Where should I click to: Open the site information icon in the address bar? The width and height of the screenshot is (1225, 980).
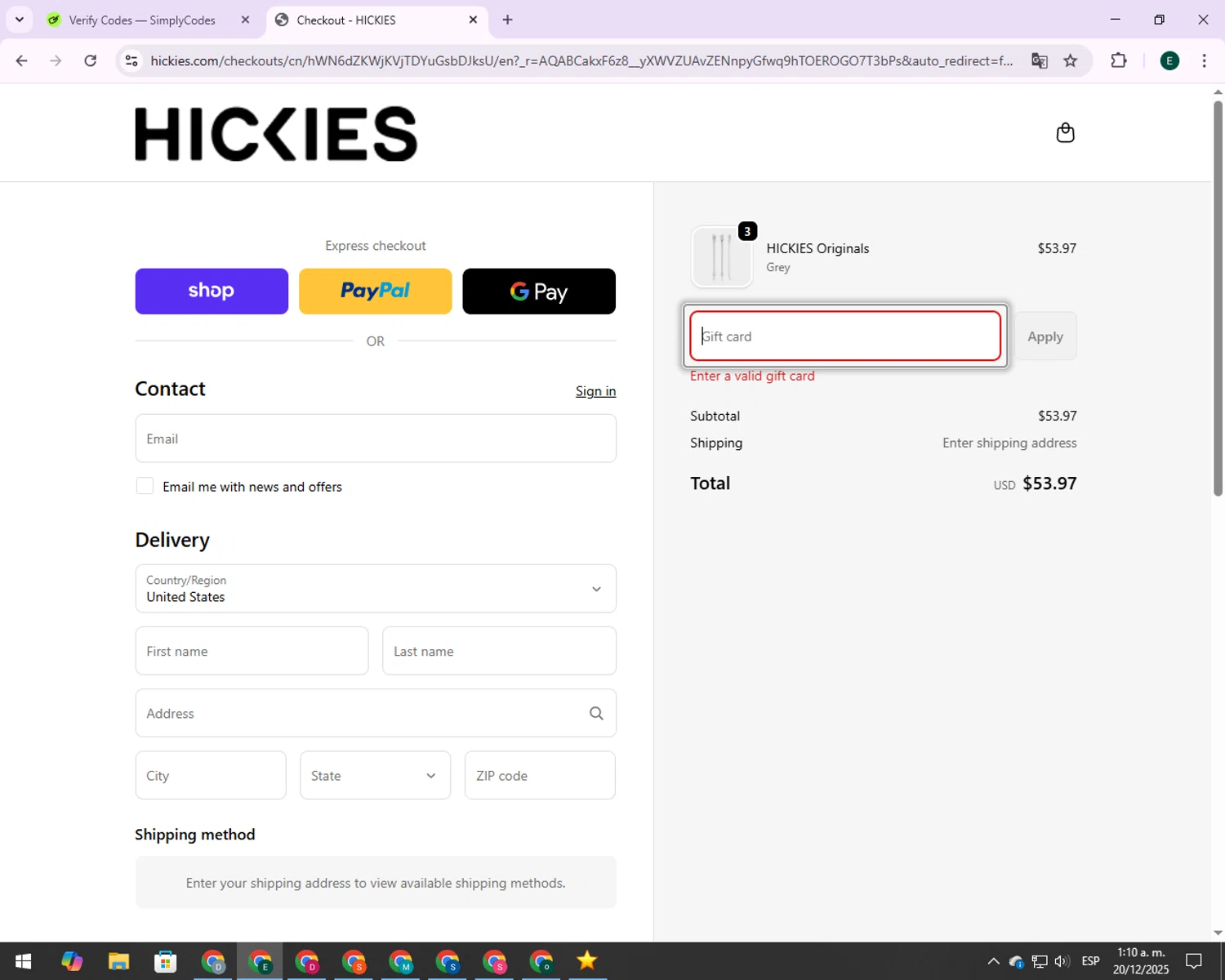coord(131,61)
